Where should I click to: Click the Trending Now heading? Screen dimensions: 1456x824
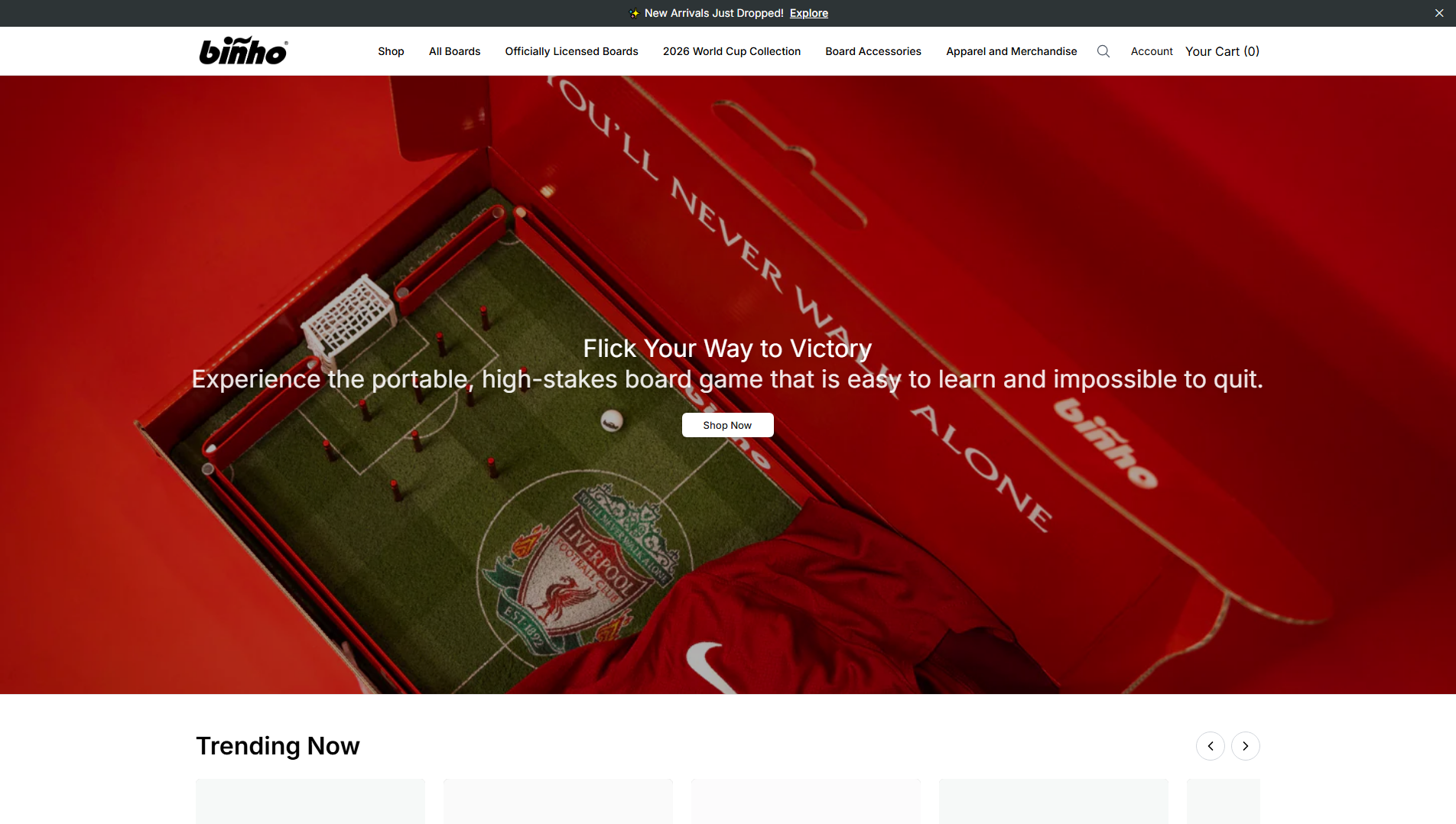[x=278, y=746]
